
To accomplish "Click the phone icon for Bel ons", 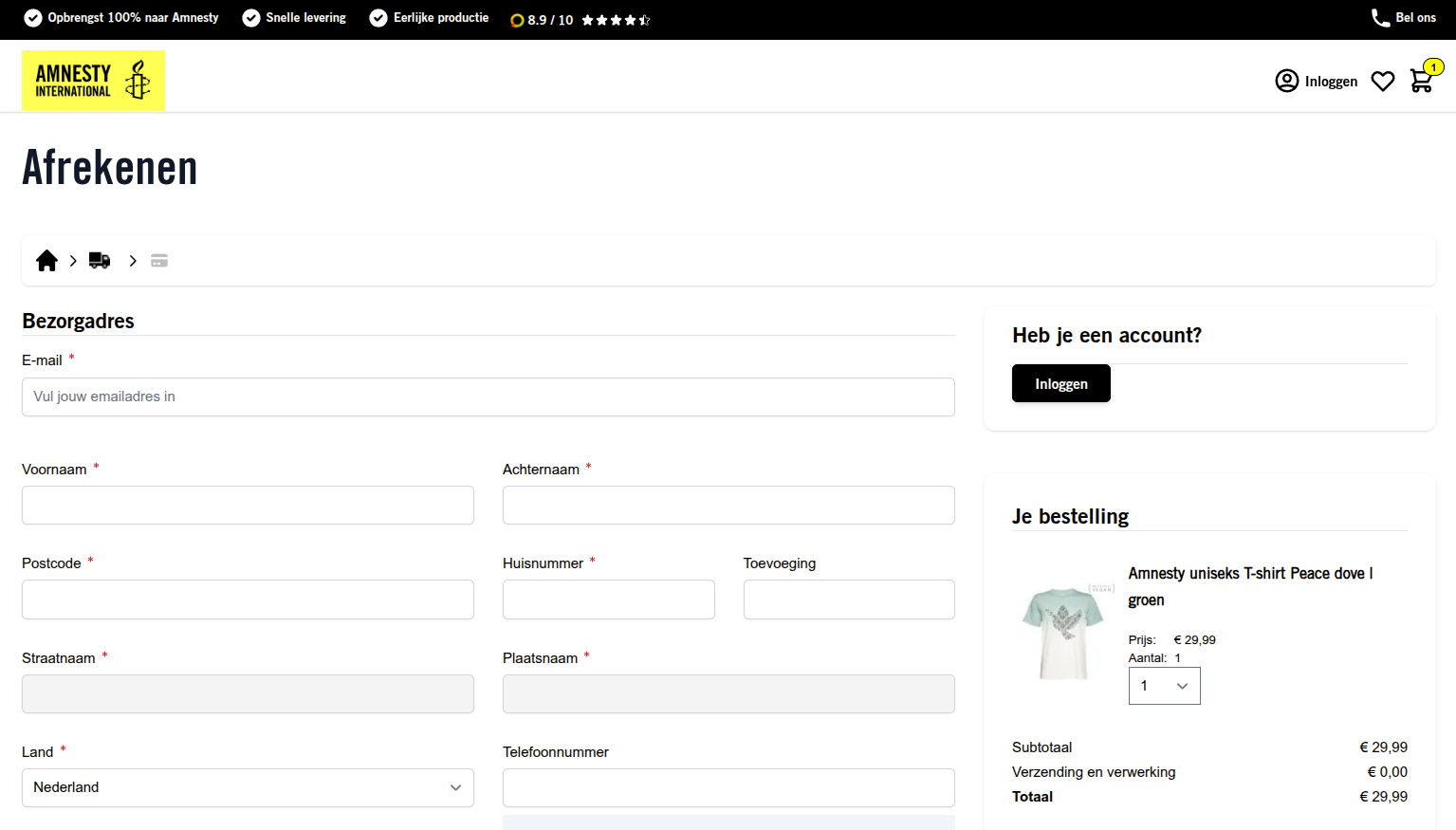I will pyautogui.click(x=1380, y=18).
